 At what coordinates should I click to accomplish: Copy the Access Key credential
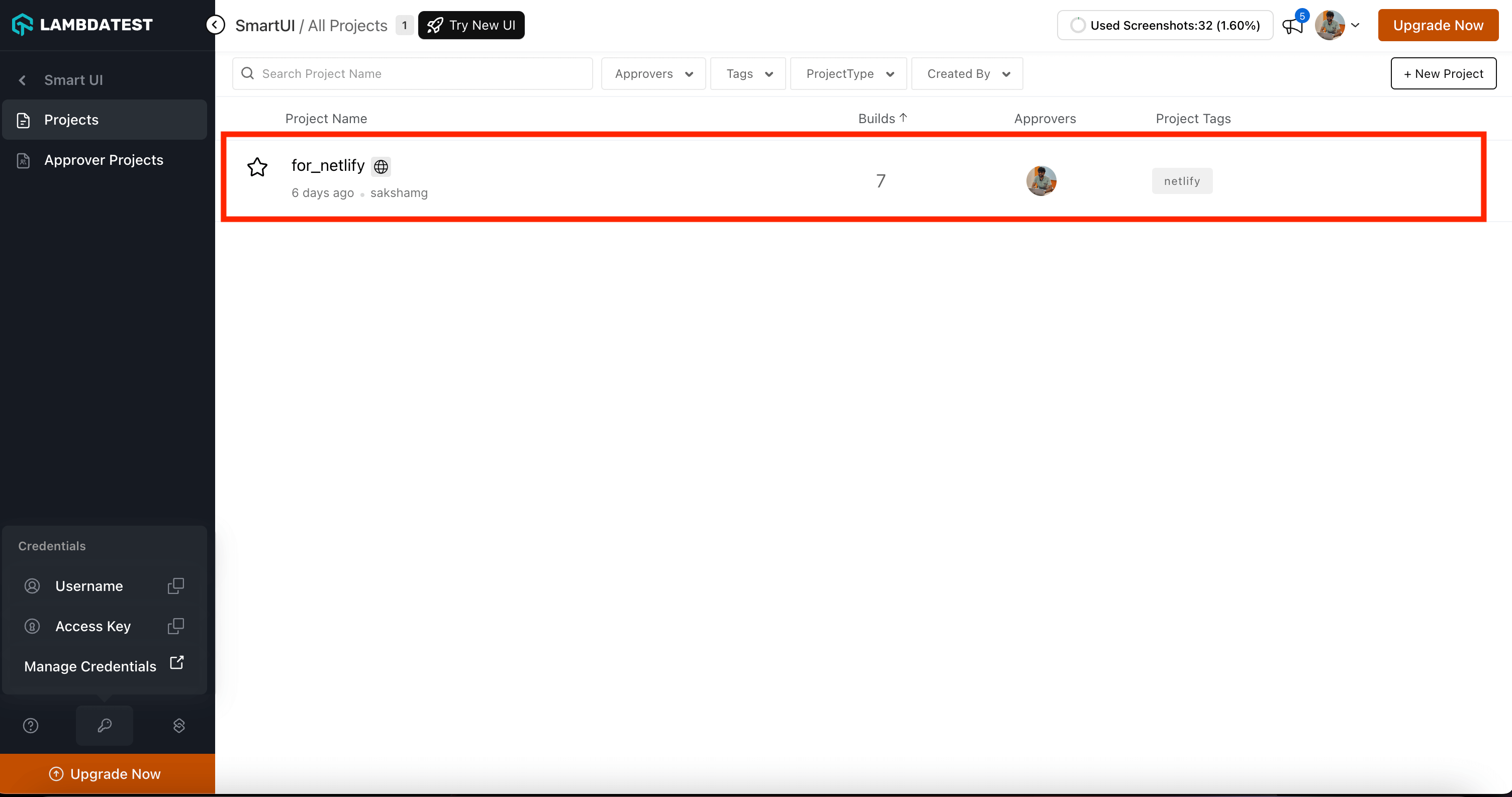pos(175,626)
